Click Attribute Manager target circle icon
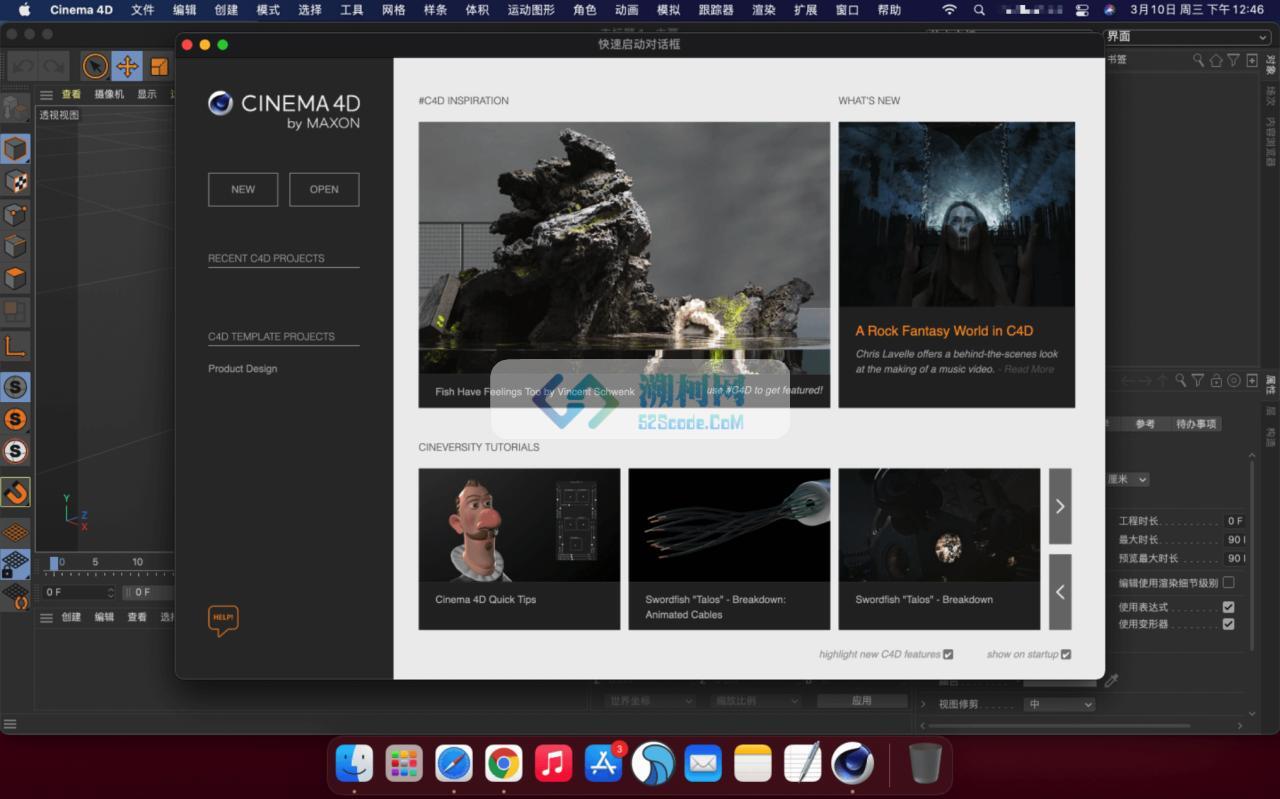 (1234, 380)
